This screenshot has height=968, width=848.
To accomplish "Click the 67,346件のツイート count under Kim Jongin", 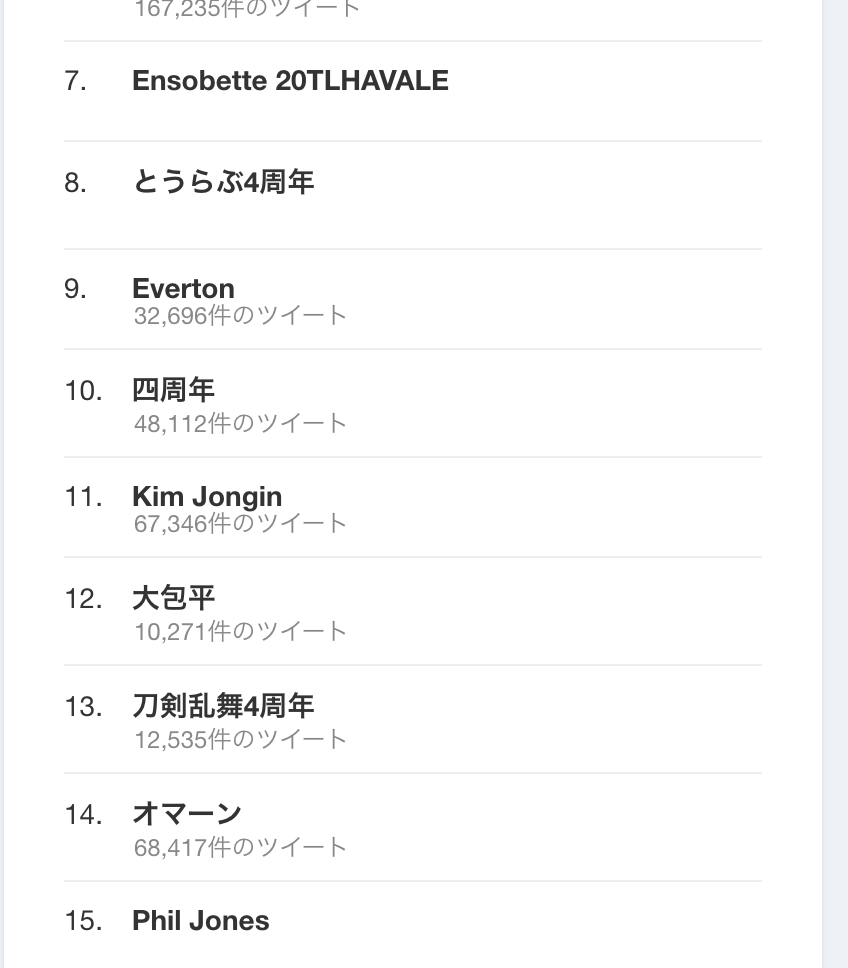I will tap(240, 523).
